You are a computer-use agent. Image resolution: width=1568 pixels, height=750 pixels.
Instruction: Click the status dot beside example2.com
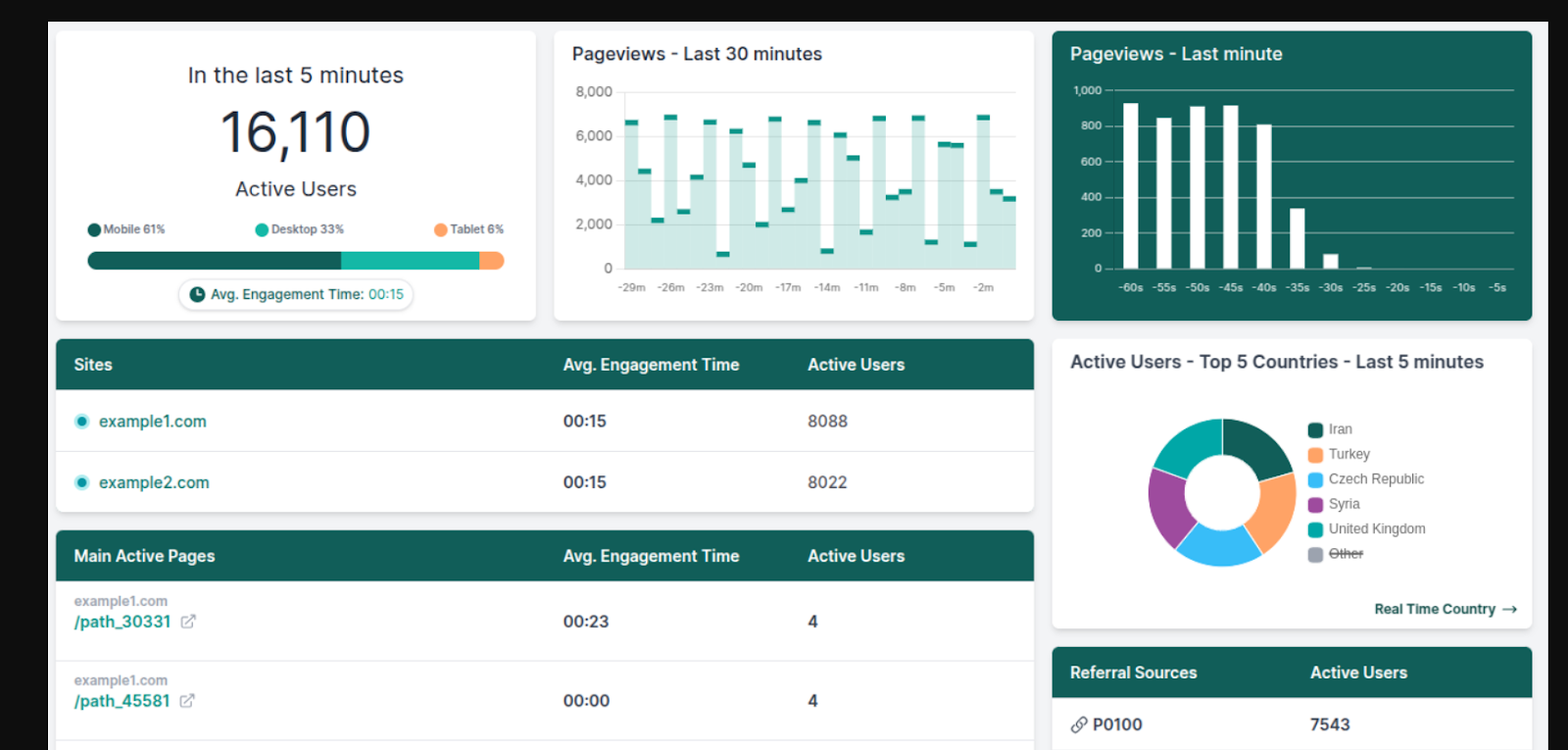click(x=82, y=482)
